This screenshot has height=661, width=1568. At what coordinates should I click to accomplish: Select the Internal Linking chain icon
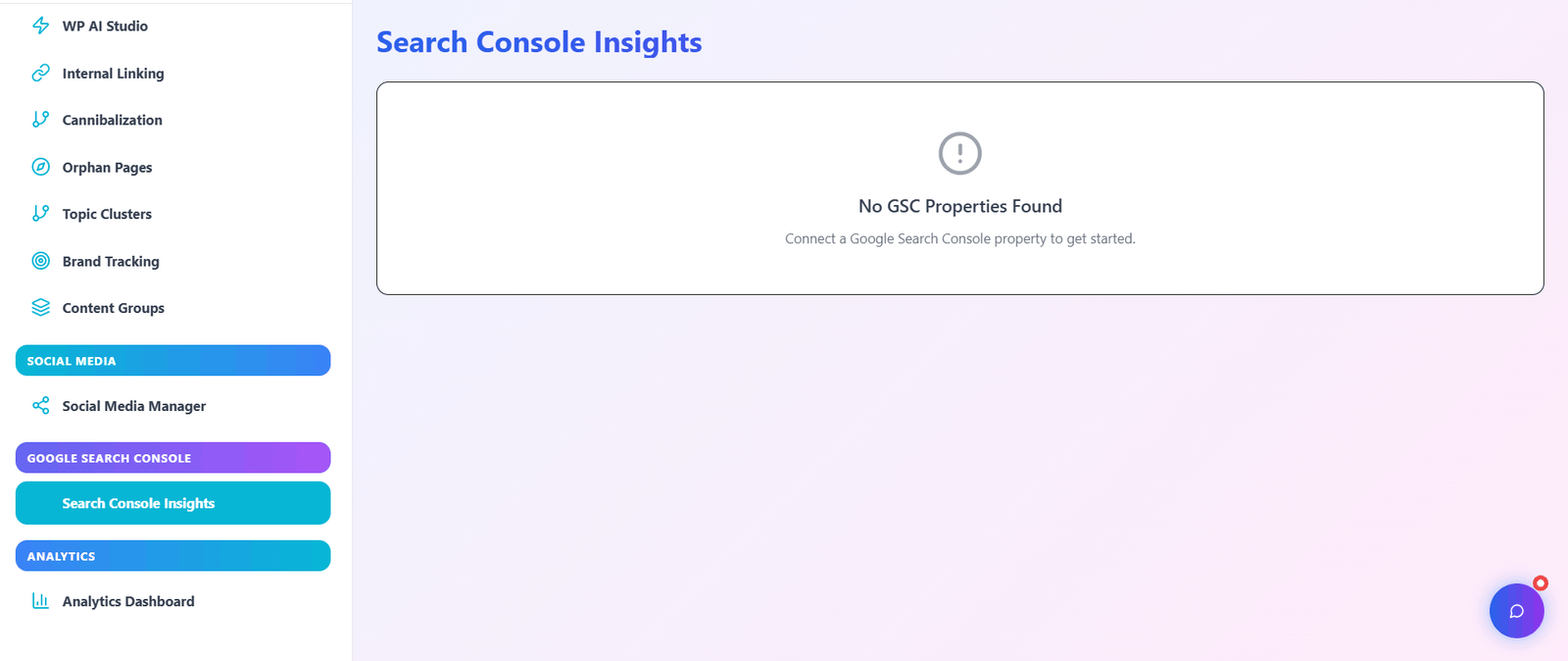coord(40,73)
